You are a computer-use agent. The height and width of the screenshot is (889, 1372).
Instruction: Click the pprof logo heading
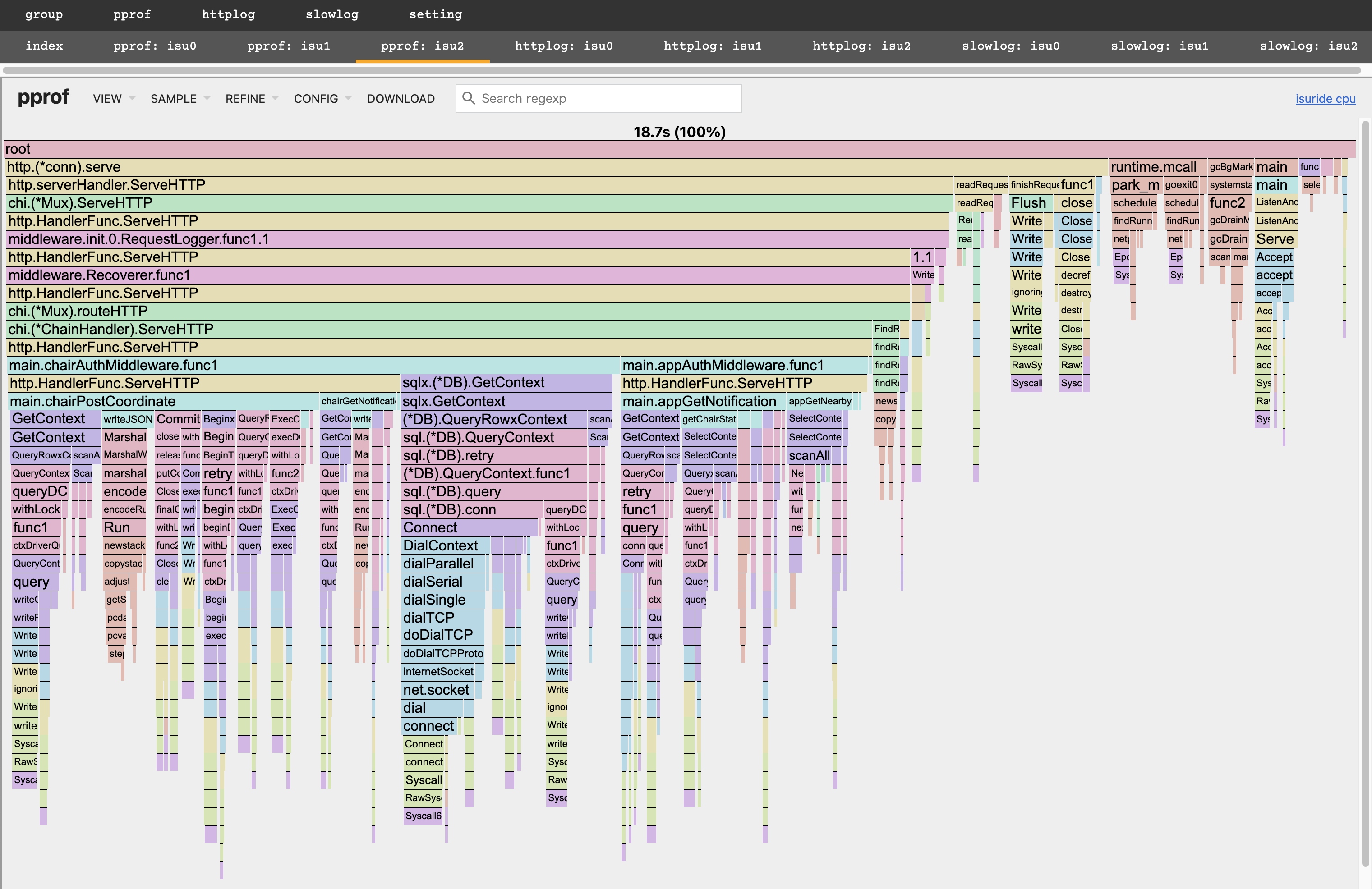click(43, 97)
